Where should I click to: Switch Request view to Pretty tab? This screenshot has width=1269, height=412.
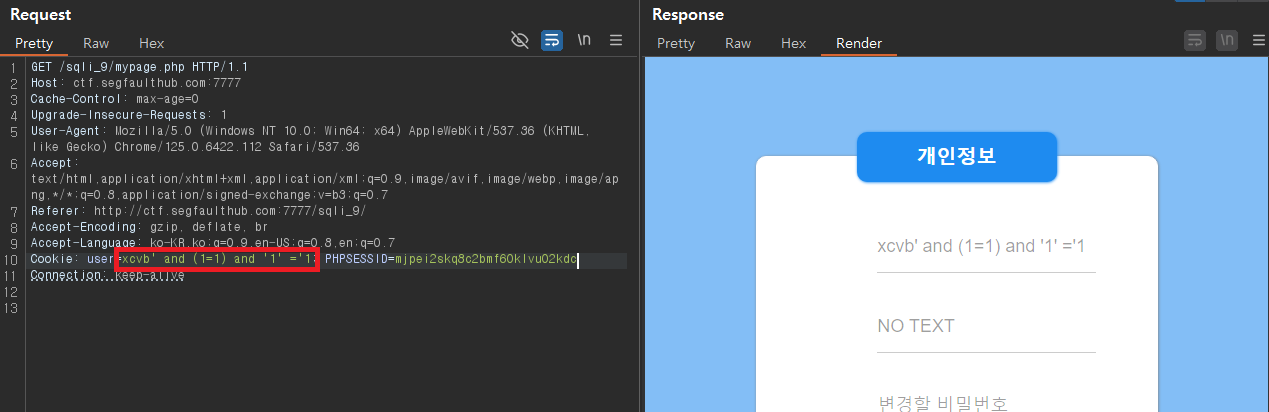[x=33, y=43]
